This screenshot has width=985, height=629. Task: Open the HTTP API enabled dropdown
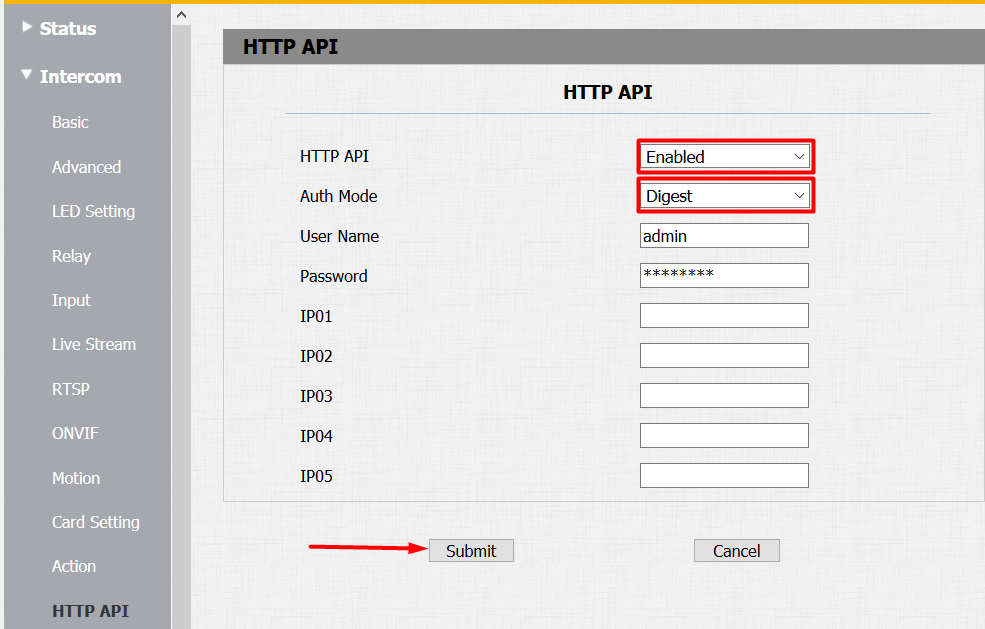point(725,156)
